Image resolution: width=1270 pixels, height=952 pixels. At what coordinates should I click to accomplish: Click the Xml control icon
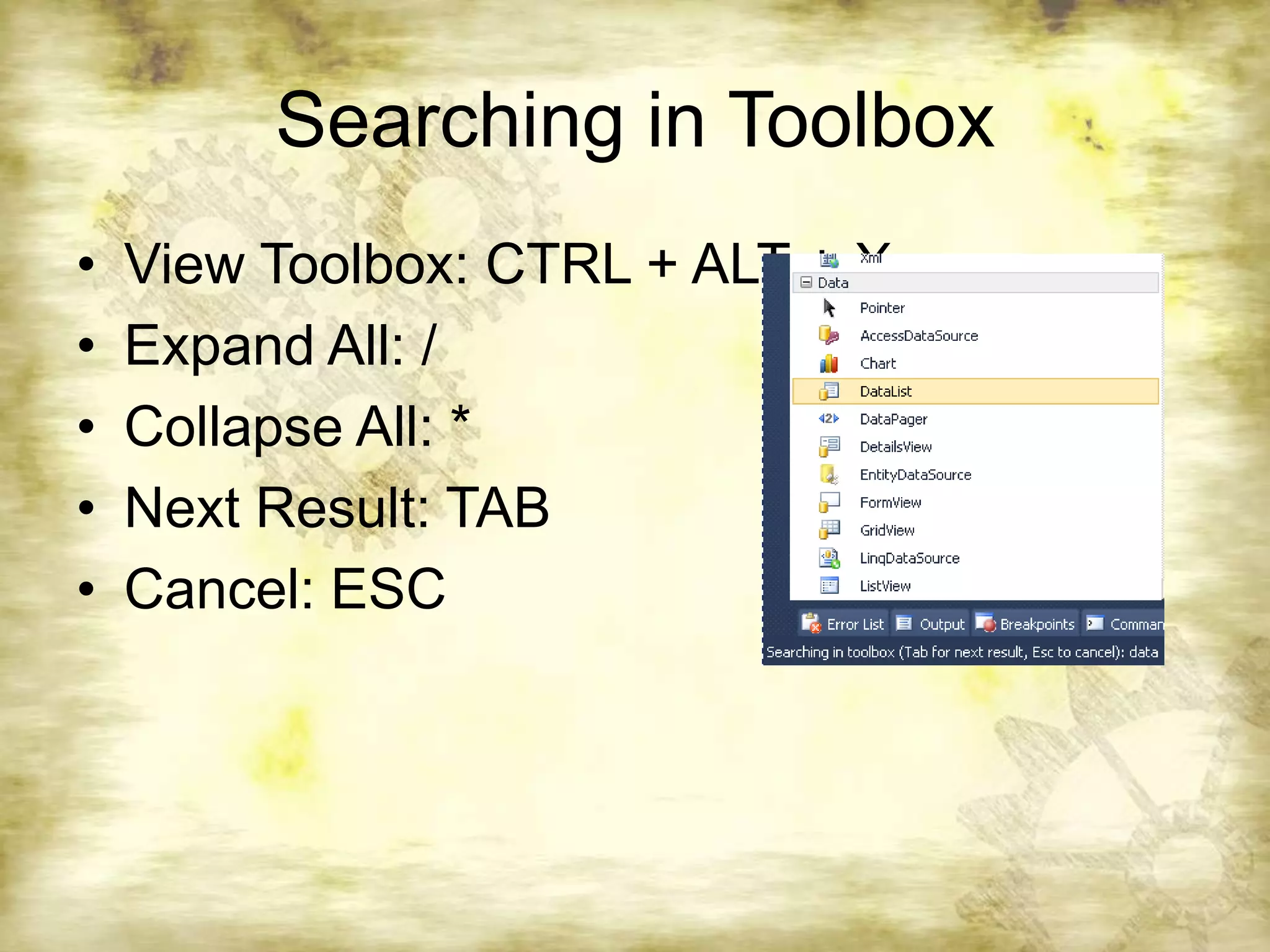(x=829, y=260)
